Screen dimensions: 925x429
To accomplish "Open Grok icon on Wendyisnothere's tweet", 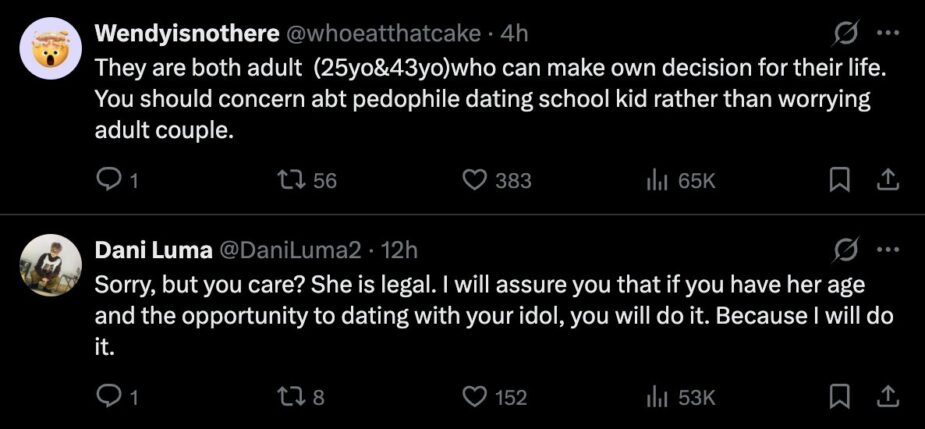I will pyautogui.click(x=845, y=35).
